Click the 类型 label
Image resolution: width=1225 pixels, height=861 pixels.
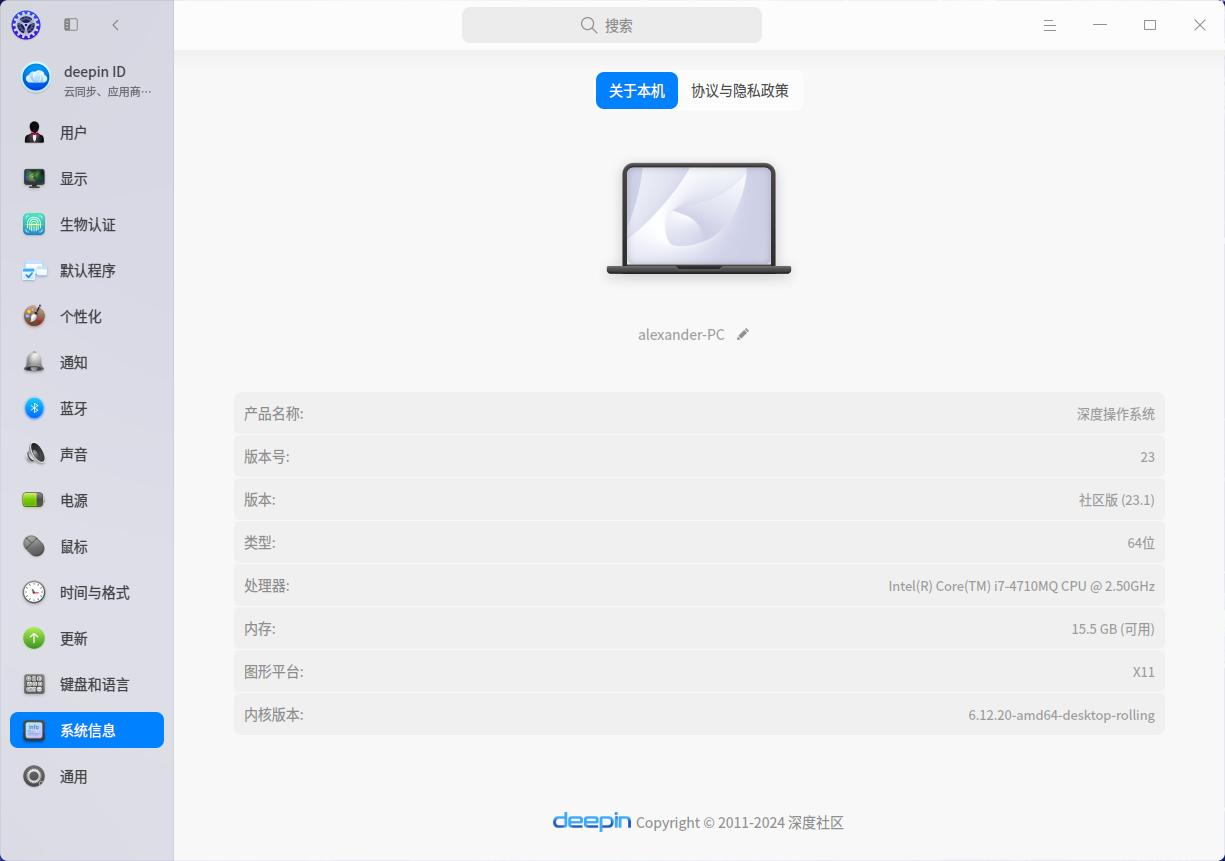pos(260,542)
